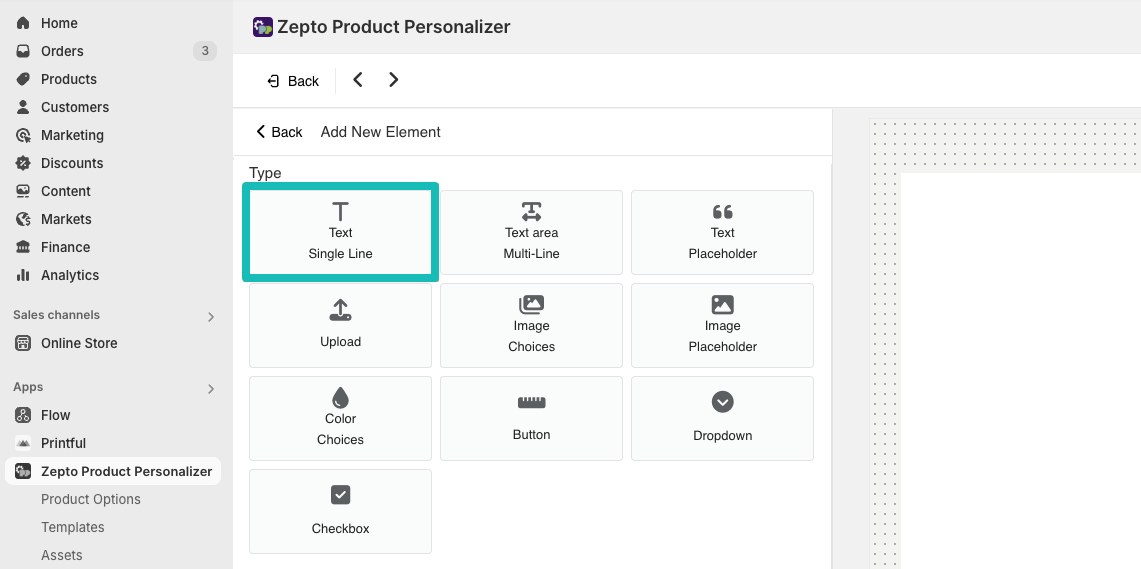Viewport: 1141px width, 569px height.
Task: Click the Printful app icon
Action: (23, 443)
